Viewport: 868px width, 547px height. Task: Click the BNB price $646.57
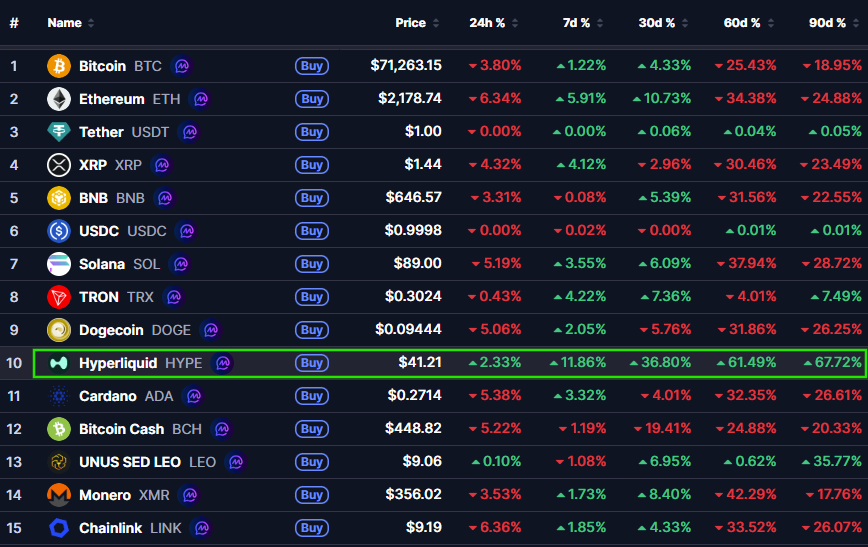[x=414, y=197]
